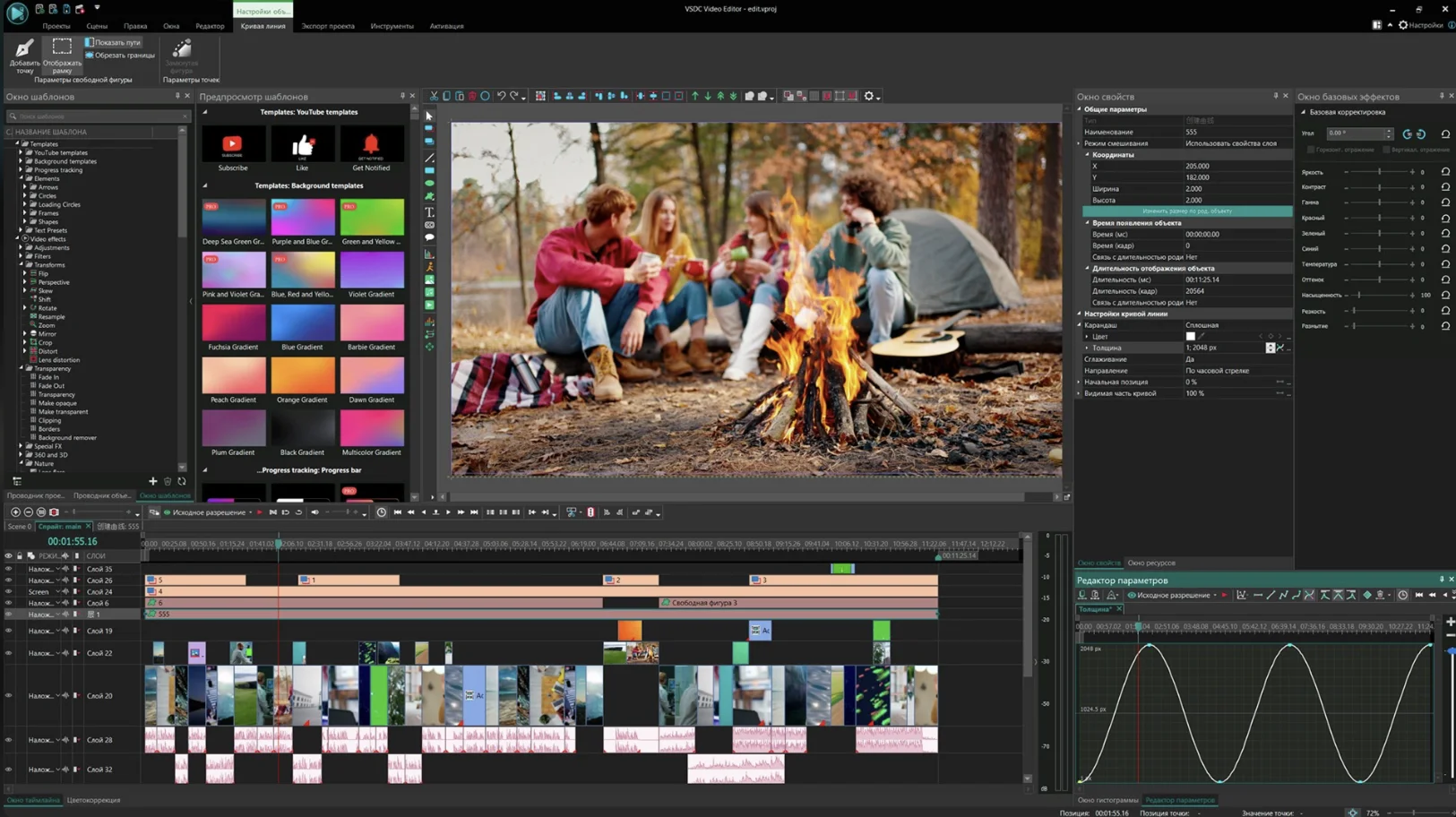Hide layer Слой 20 with eye icon

9,695
